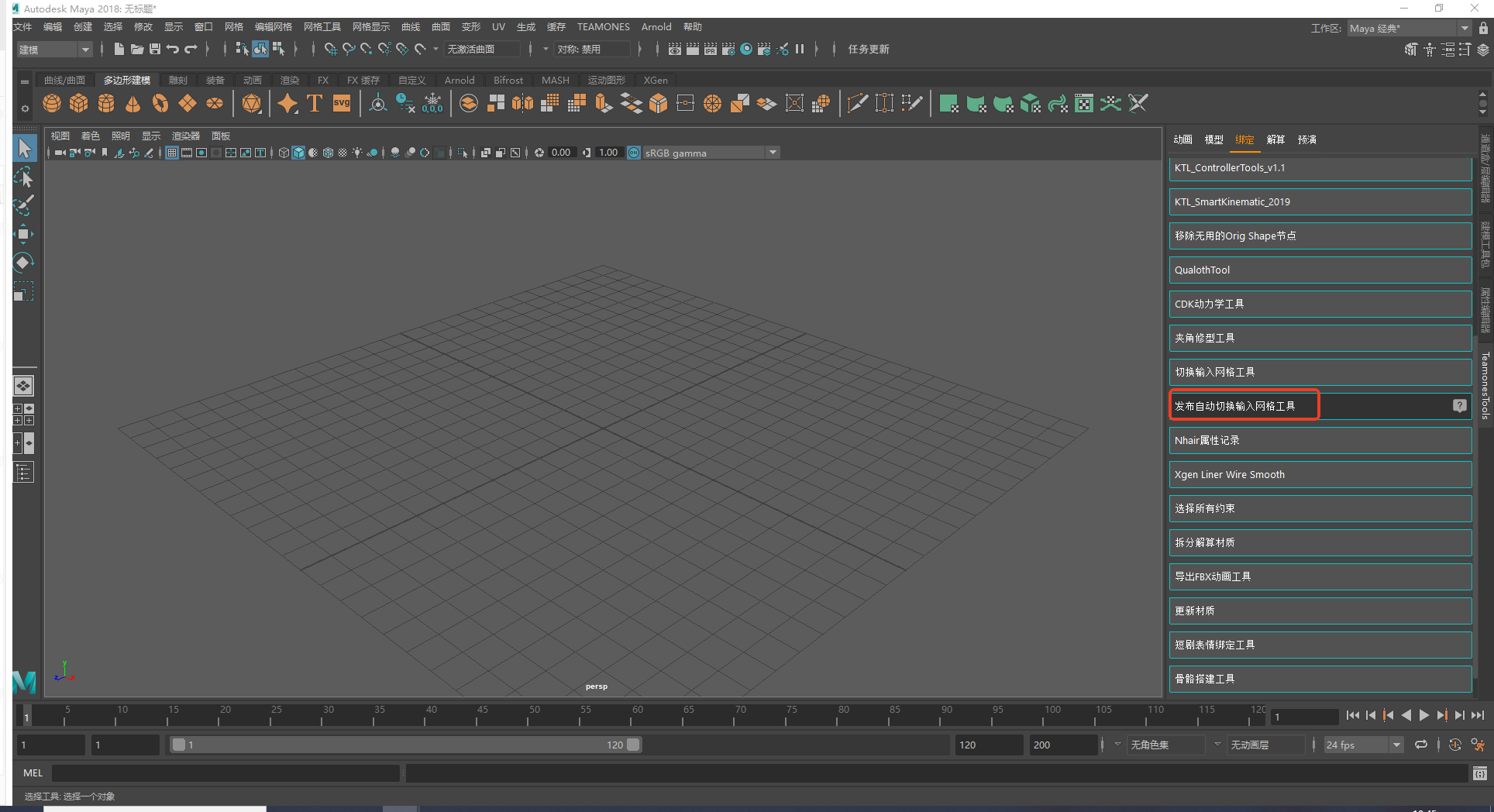Select the Move tool in toolbox
Image resolution: width=1494 pixels, height=812 pixels.
click(x=23, y=233)
